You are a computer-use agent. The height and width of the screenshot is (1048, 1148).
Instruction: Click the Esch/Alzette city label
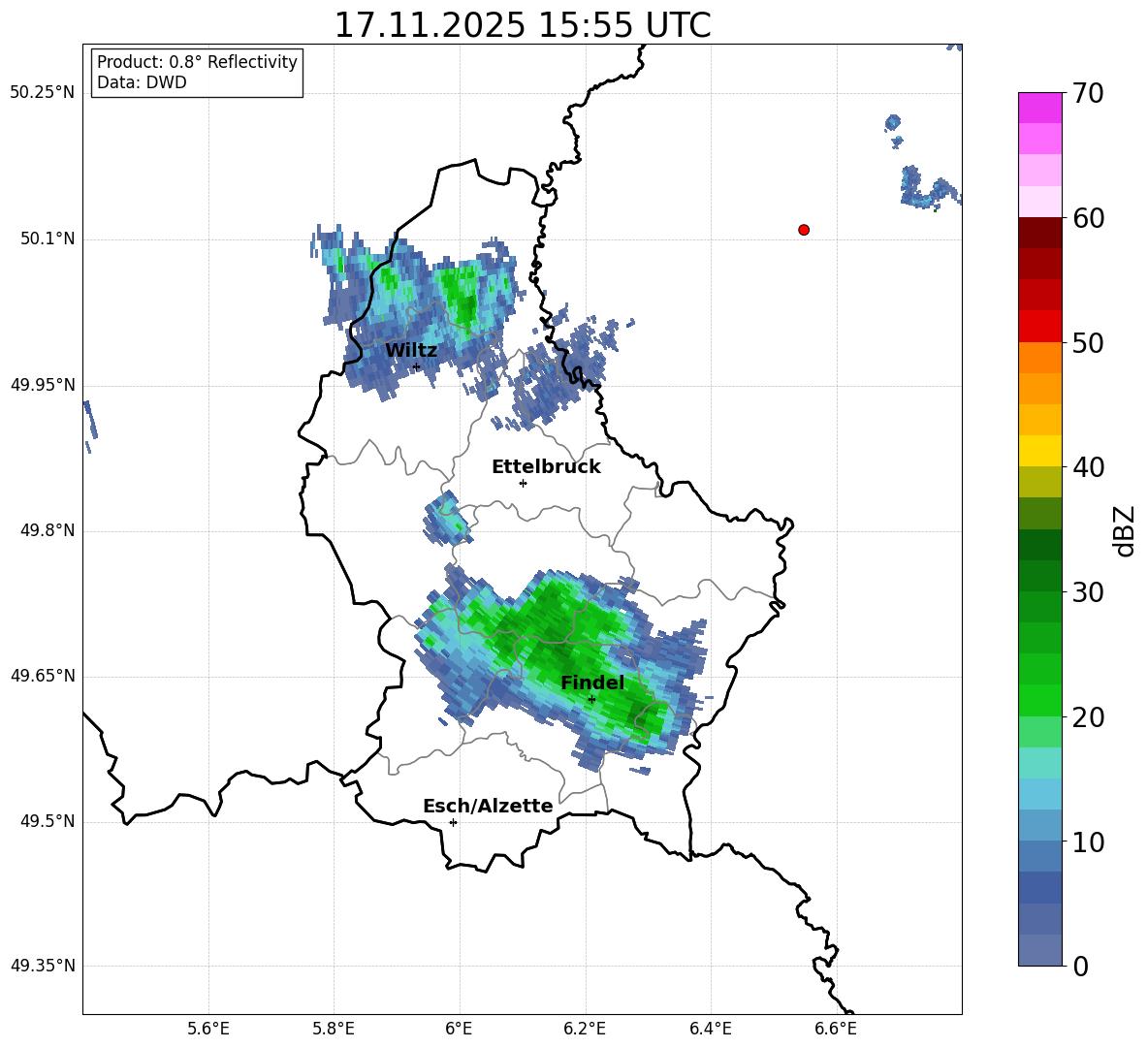point(488,806)
